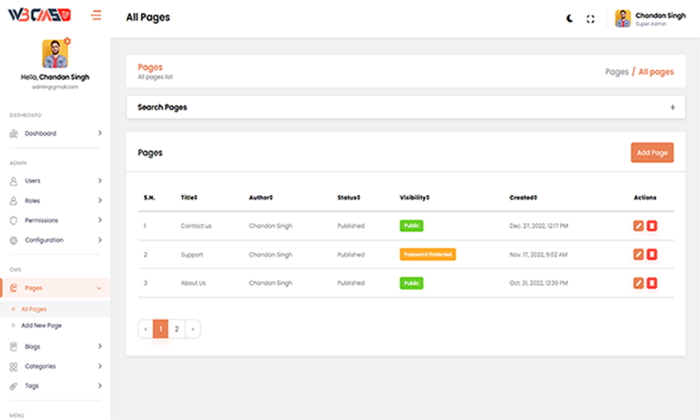This screenshot has height=420, width=700.
Task: Click Pages breadcrumb link
Action: (617, 72)
